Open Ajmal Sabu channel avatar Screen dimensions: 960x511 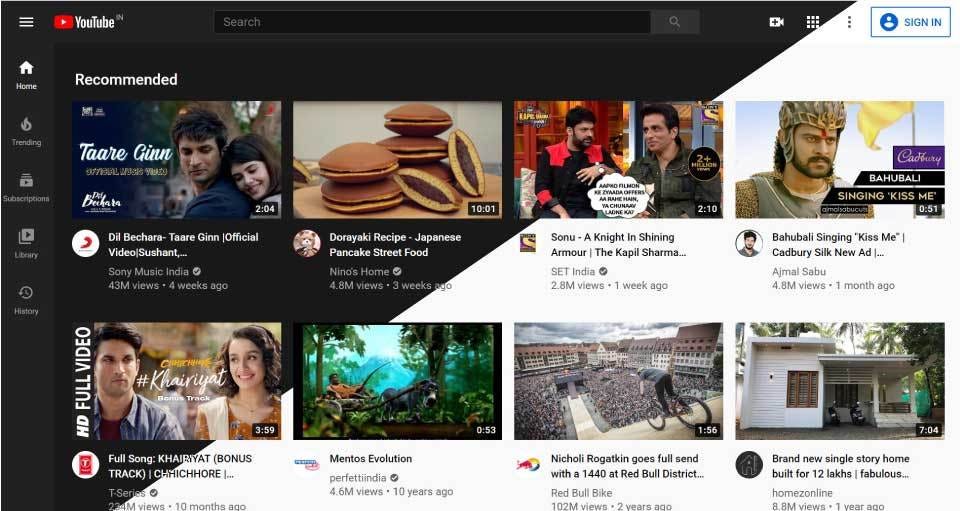(749, 244)
